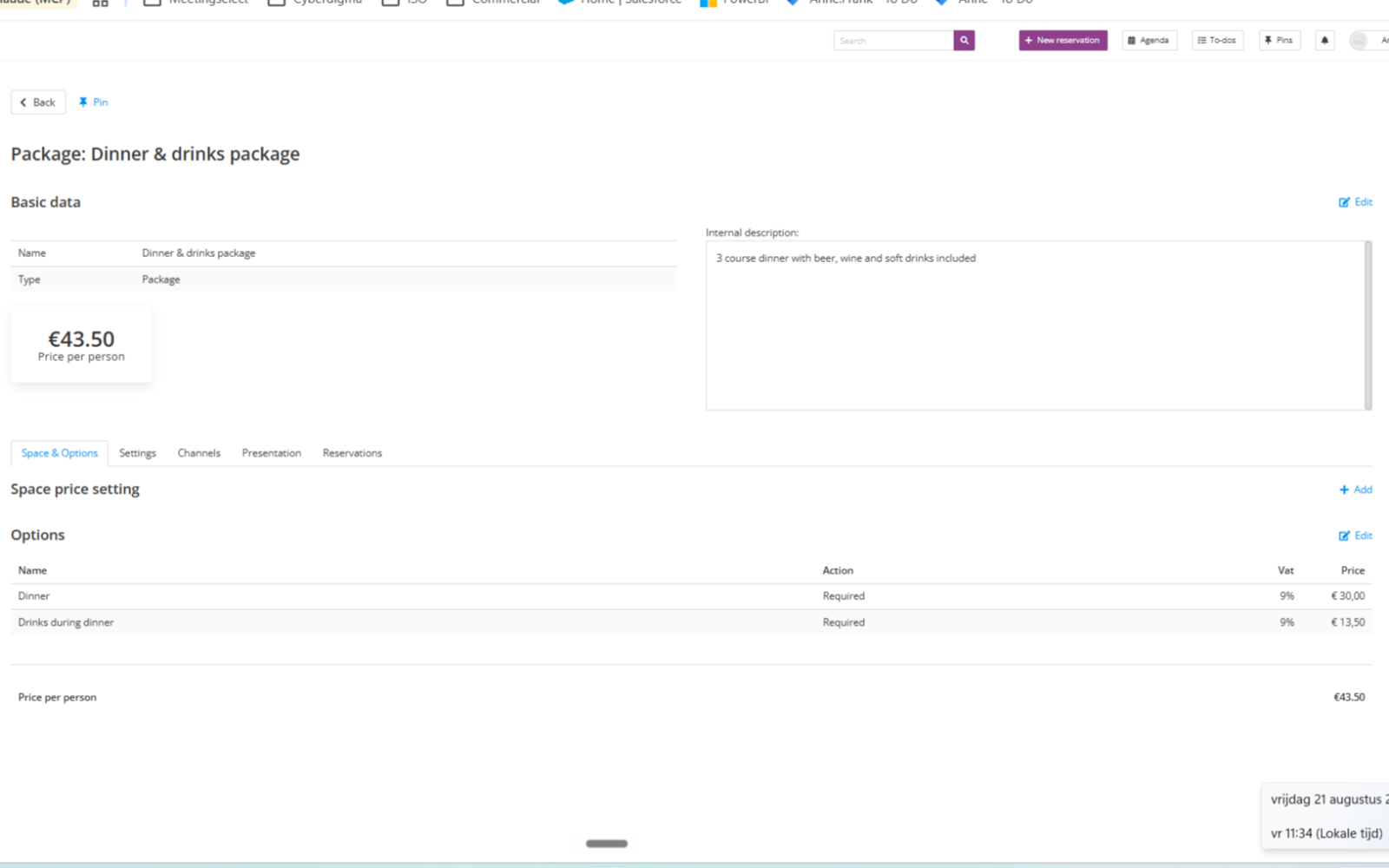Click the local time 'vr 11:34 (Lokale tijd)'
Image resolution: width=1389 pixels, height=868 pixels.
(1326, 833)
